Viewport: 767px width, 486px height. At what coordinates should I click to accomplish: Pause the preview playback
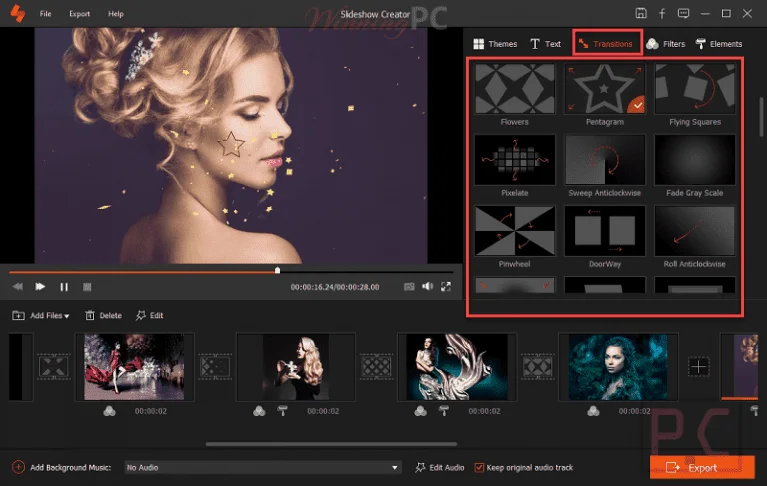pos(64,287)
